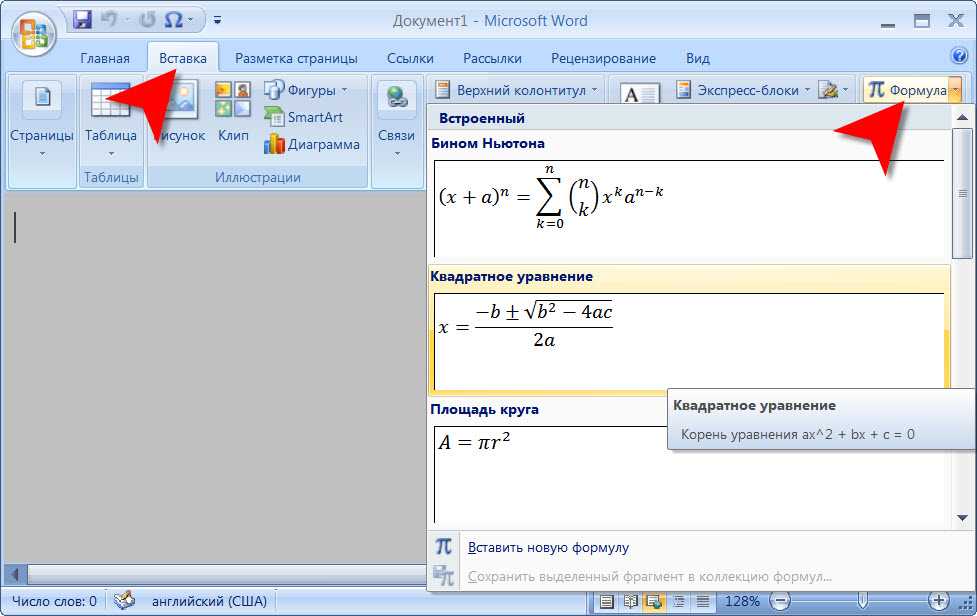Open the Omega symbol dropdown arrow
977x616 pixels.
point(191,21)
